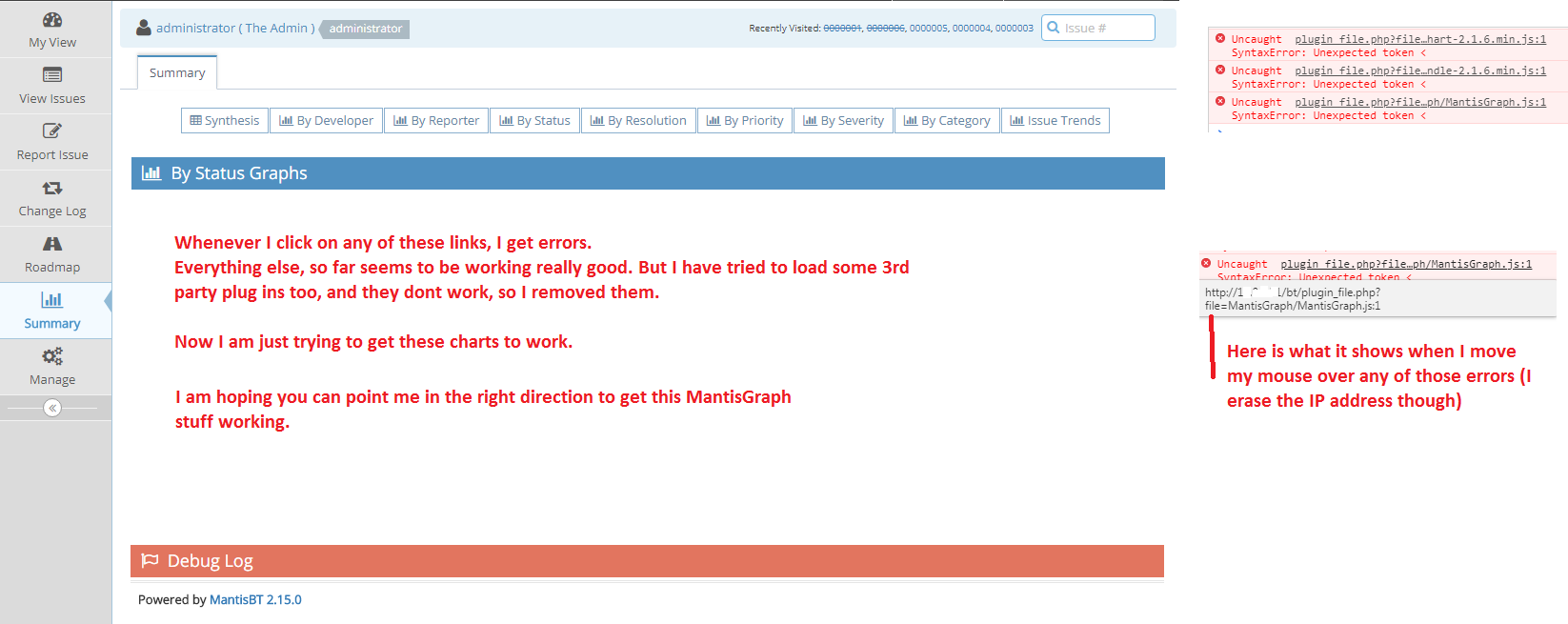Show the By Status graph

point(534,120)
